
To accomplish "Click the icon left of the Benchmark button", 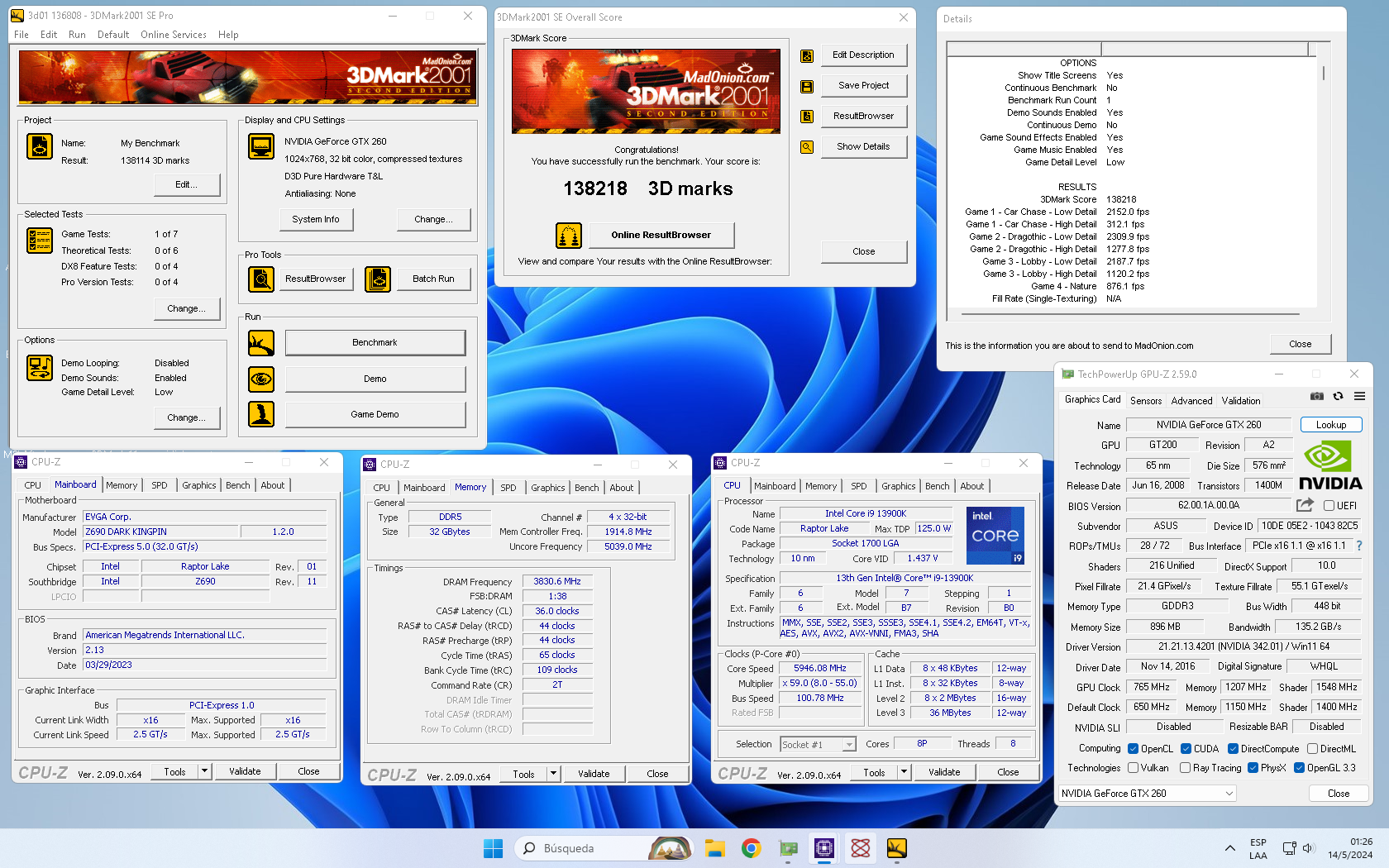I will [261, 343].
